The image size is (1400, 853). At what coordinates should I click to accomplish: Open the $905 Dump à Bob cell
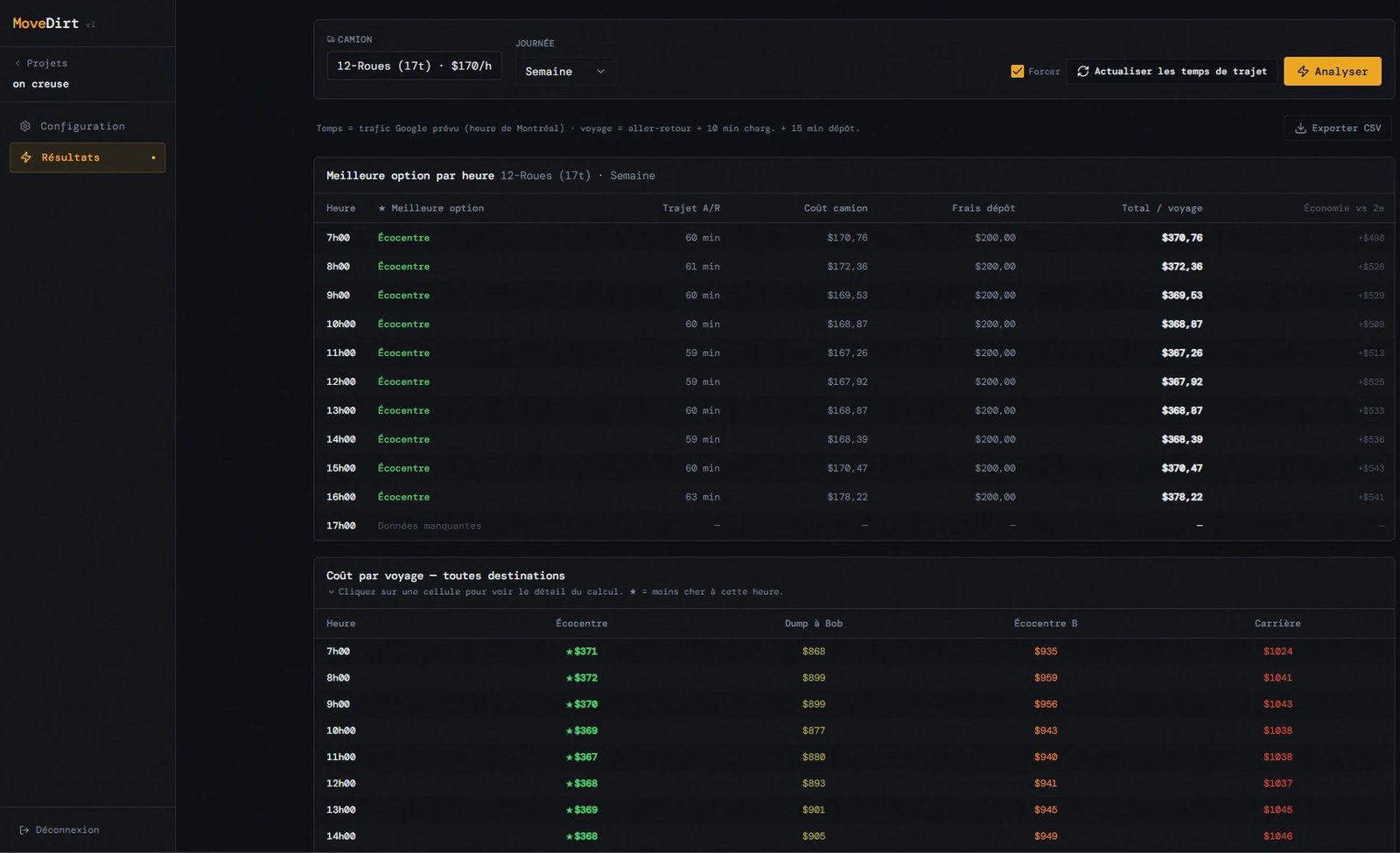(814, 836)
